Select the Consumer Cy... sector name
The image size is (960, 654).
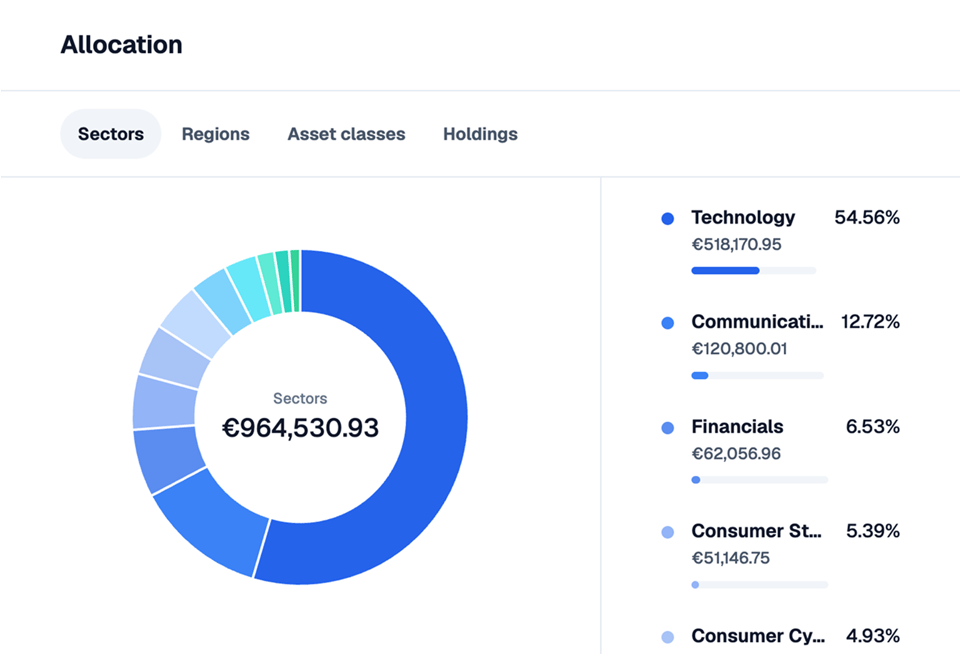click(x=758, y=636)
